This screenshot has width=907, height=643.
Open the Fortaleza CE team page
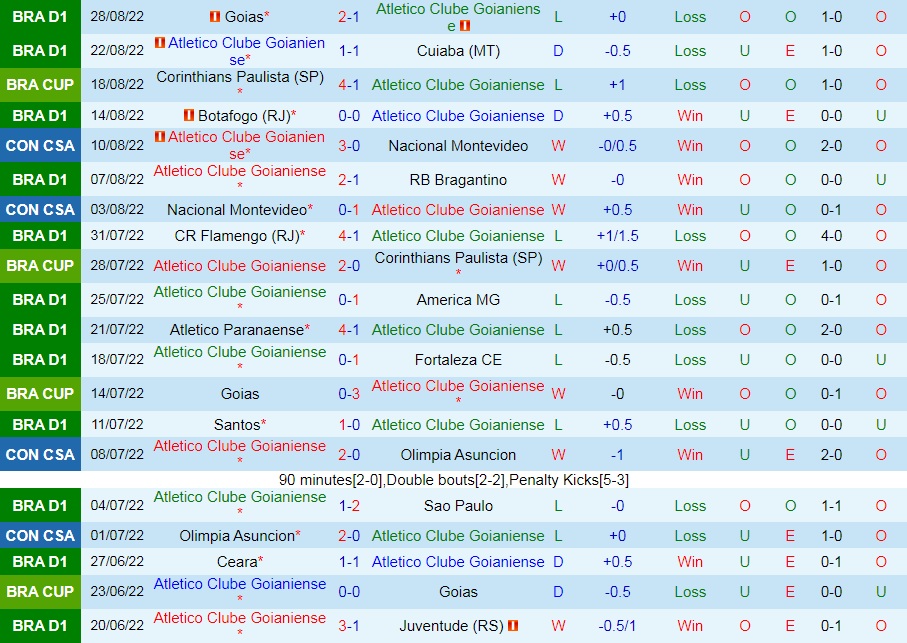coord(457,356)
